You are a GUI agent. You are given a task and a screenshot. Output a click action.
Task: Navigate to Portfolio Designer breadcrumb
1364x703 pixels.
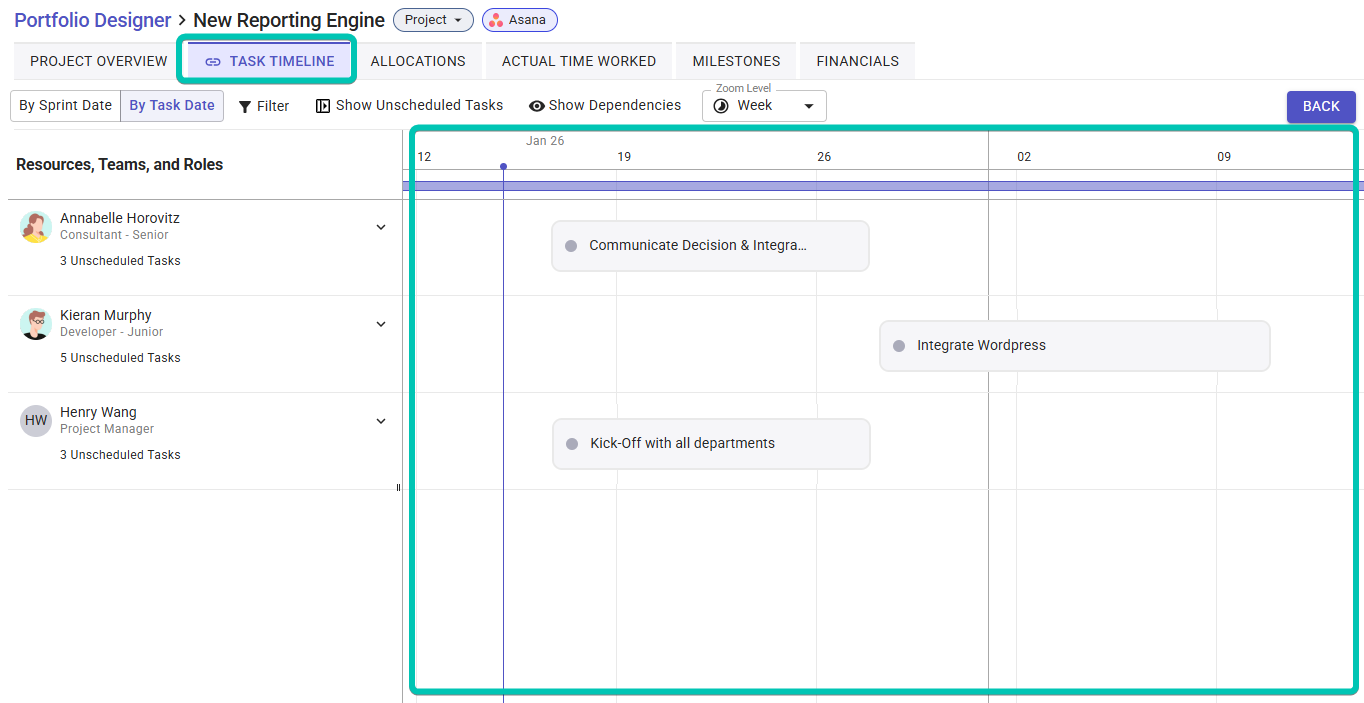92,19
